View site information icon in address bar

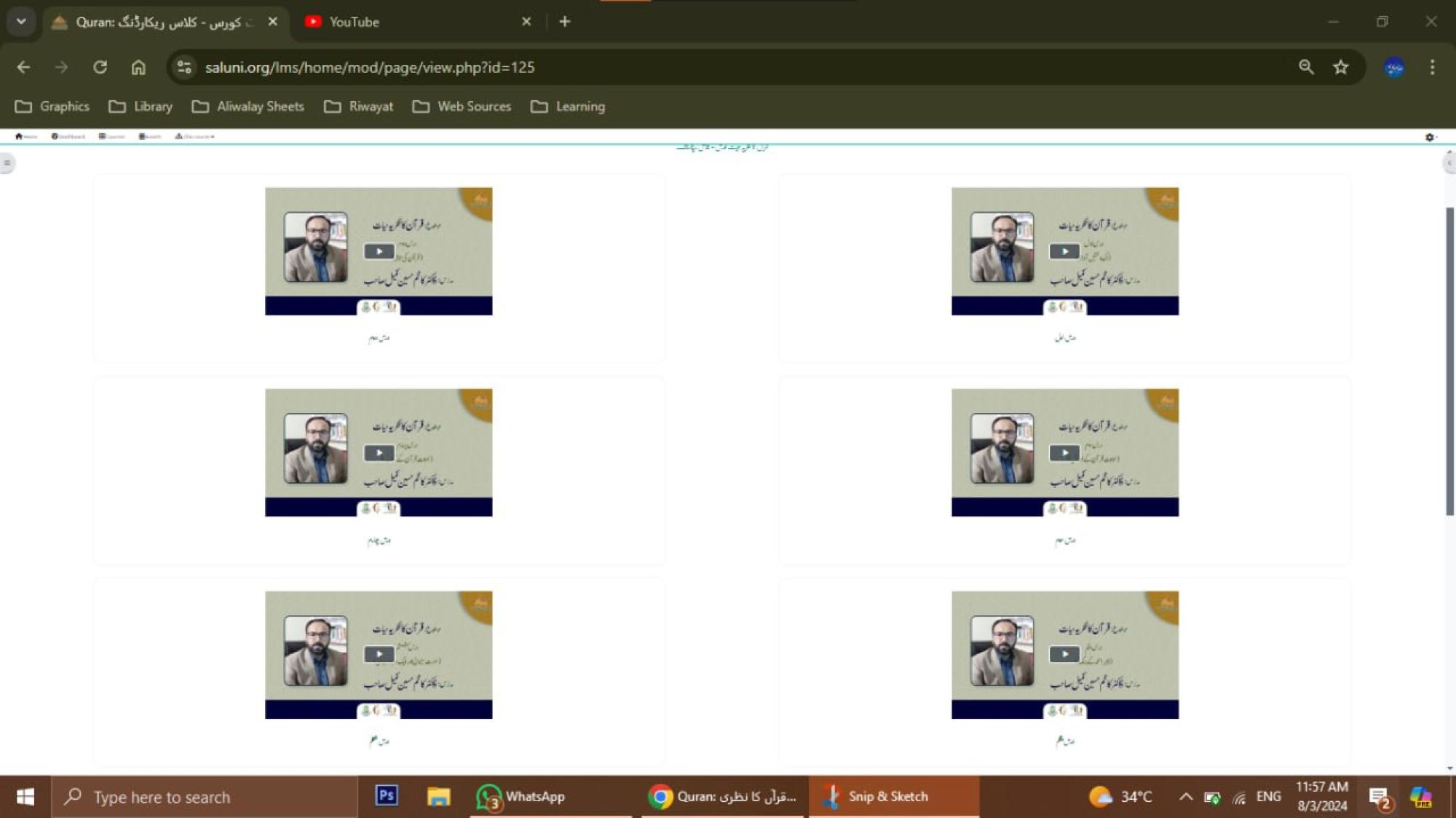point(184,67)
